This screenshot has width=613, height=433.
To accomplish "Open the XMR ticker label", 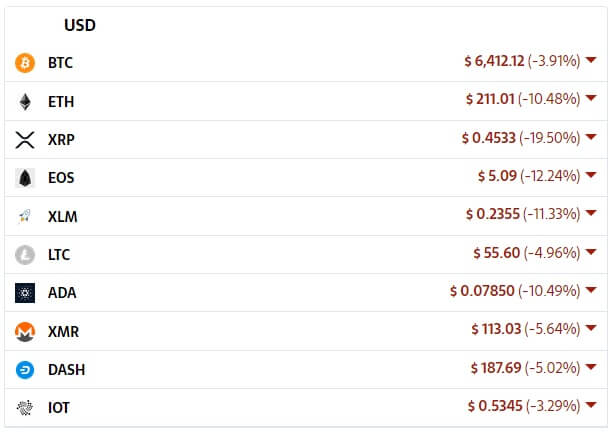I will coord(63,331).
